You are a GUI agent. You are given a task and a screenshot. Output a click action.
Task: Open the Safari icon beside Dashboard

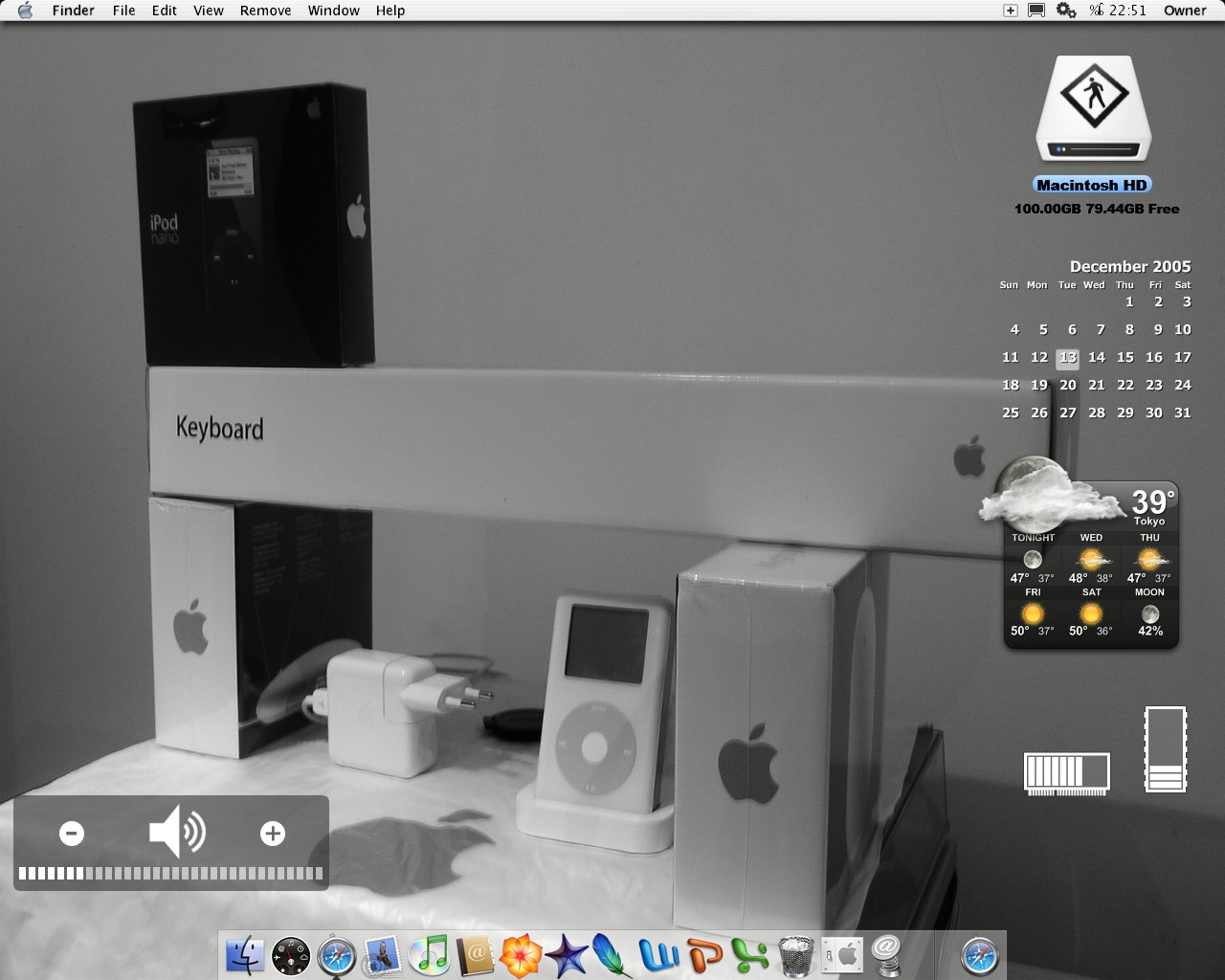(337, 955)
